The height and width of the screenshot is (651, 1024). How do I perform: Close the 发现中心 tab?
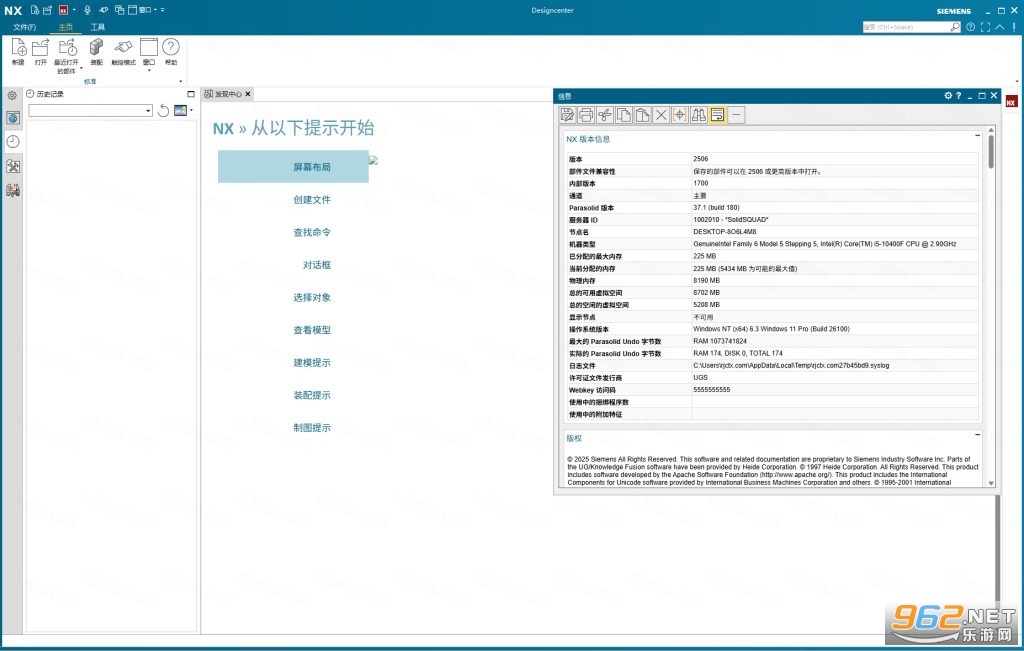[x=248, y=94]
